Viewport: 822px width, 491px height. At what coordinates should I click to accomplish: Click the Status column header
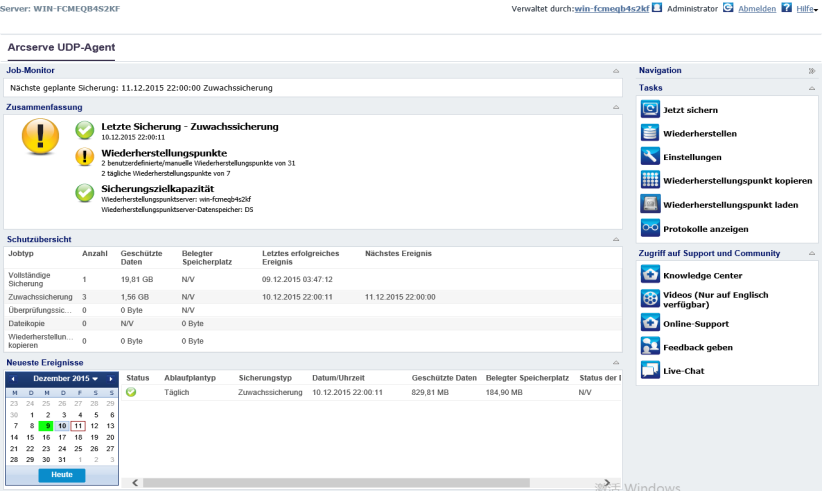(138, 378)
